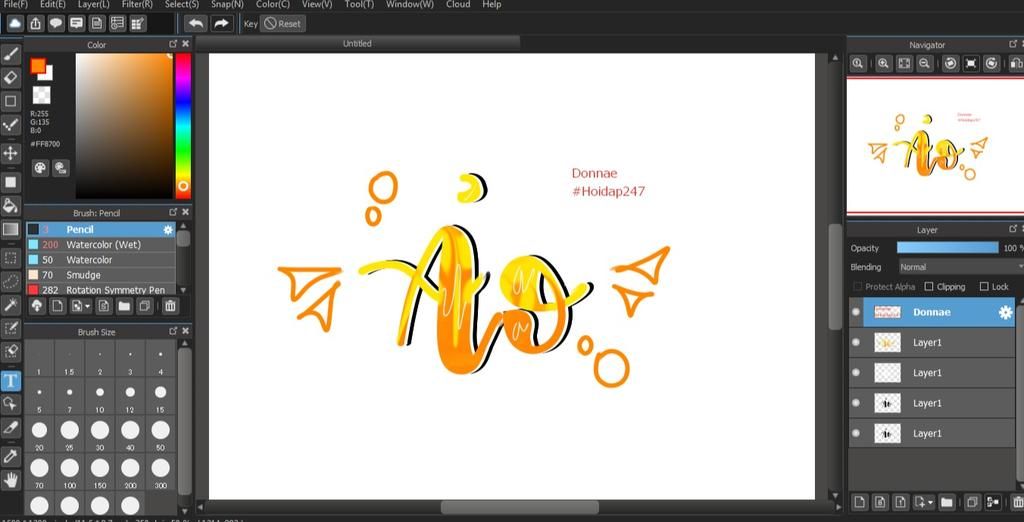Screen dimensions: 1024x522
Task: Hide Layer1 with the empty transparent thumbnail
Action: point(856,372)
